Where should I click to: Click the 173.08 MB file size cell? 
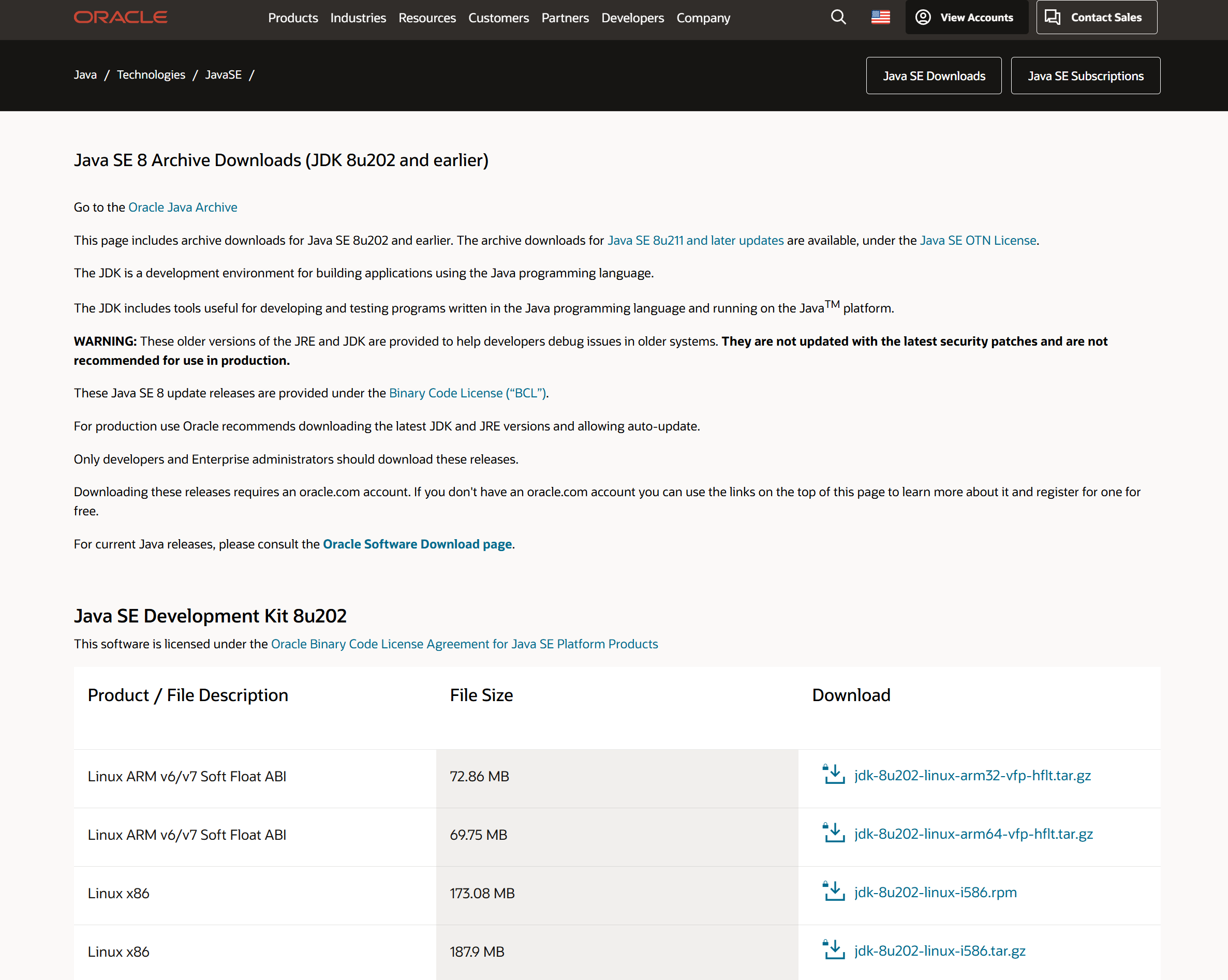coord(617,895)
